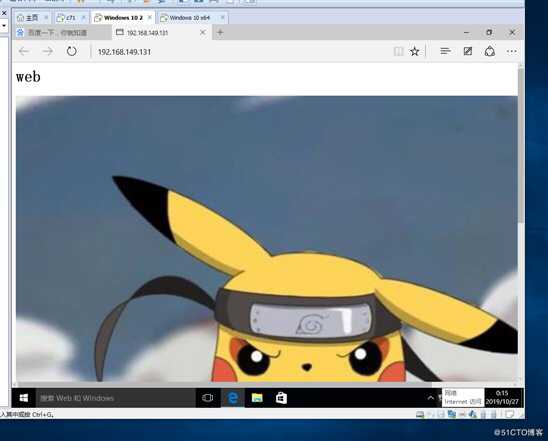Add page to favorites with star icon
Image resolution: width=548 pixels, height=441 pixels.
tap(415, 52)
